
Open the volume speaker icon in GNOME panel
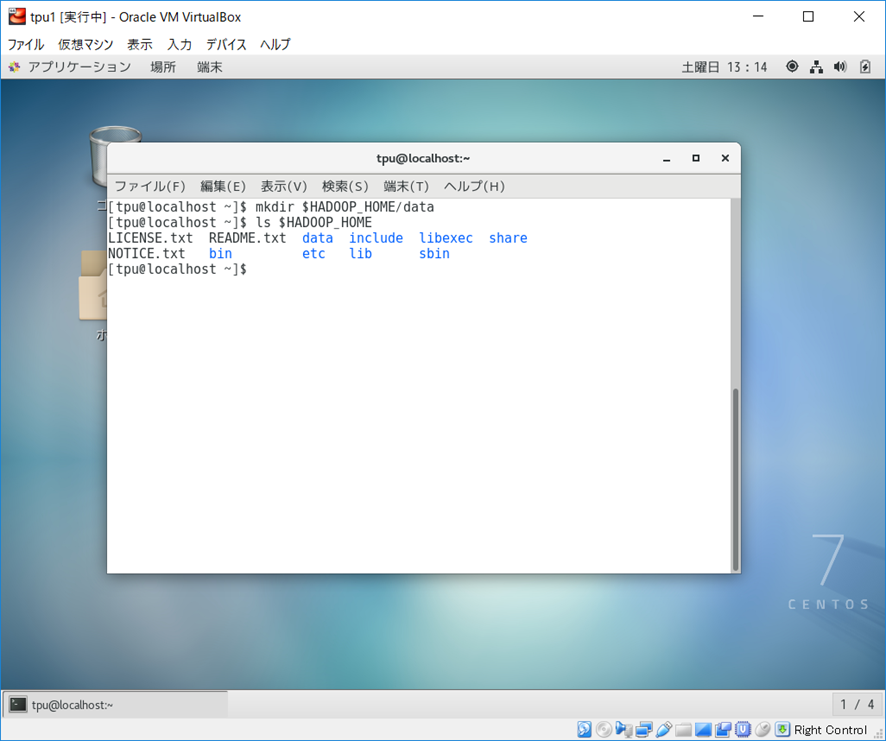[839, 67]
